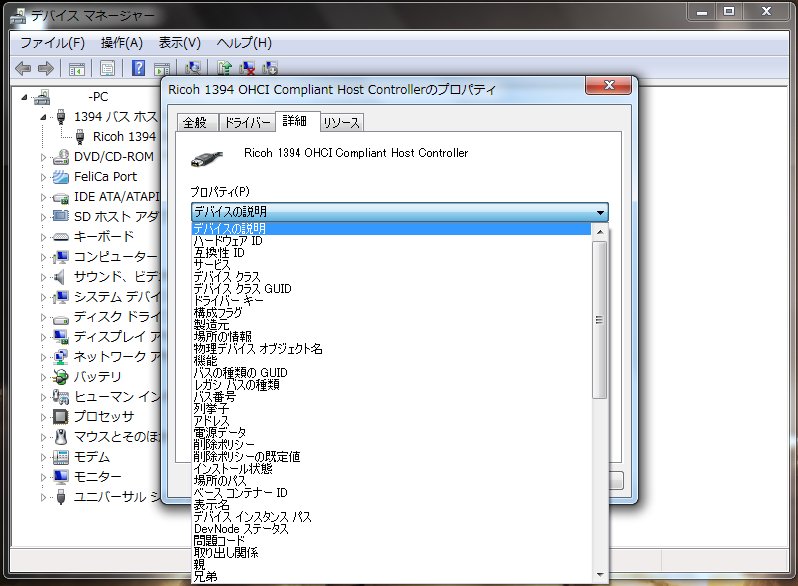This screenshot has width=798, height=586.
Task: Expand the キーボード tree node
Action: pyautogui.click(x=43, y=237)
